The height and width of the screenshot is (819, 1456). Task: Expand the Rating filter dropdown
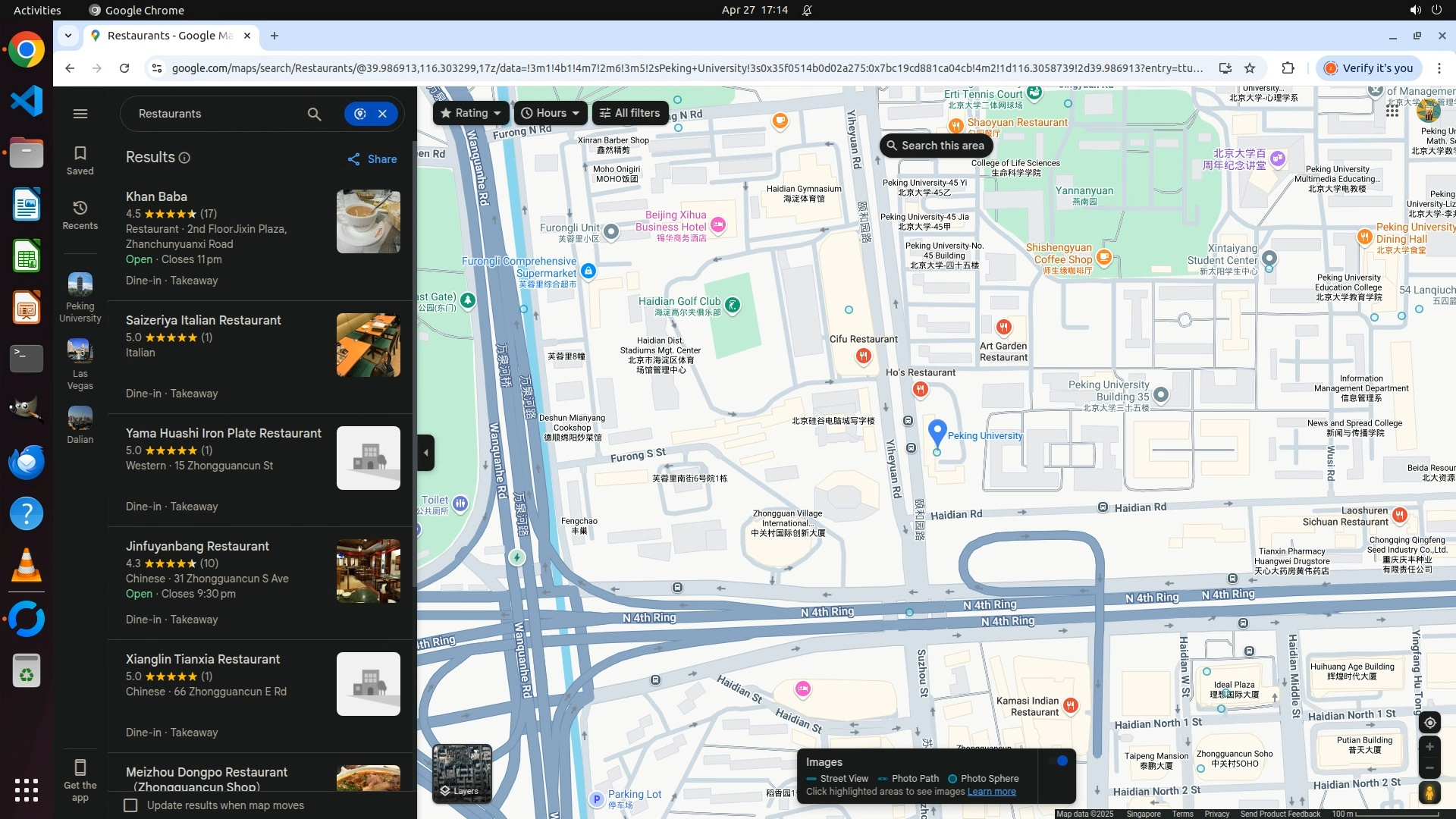coord(471,113)
